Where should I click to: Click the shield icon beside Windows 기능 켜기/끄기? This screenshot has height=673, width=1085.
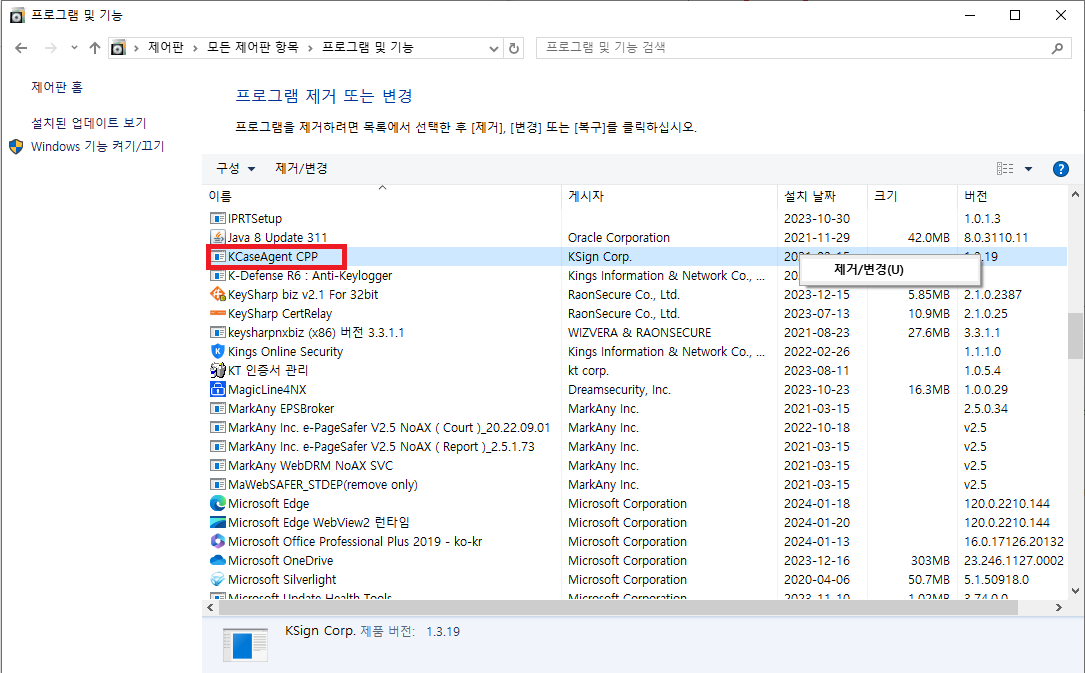[17, 147]
